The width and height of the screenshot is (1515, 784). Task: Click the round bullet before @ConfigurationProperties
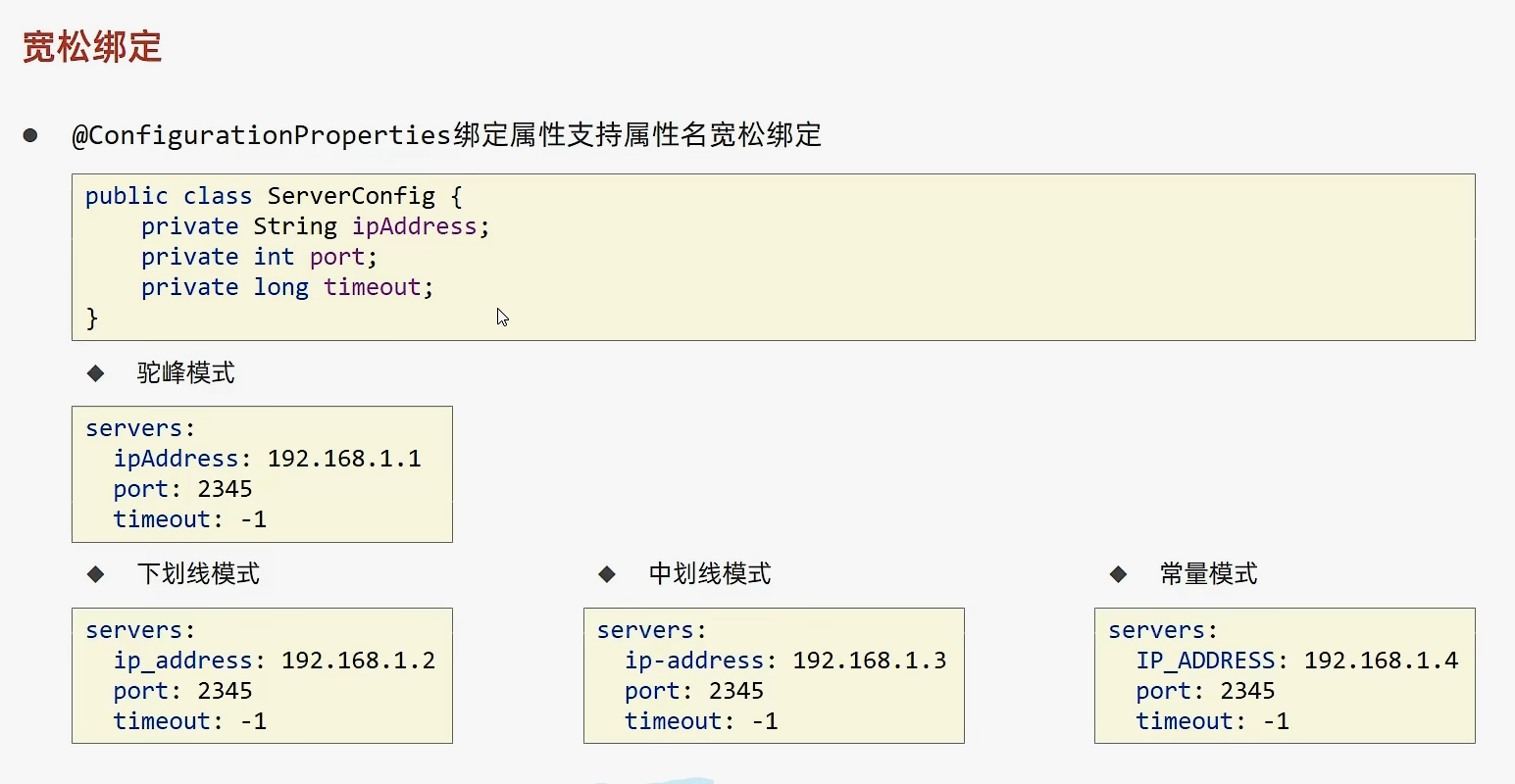[x=30, y=134]
